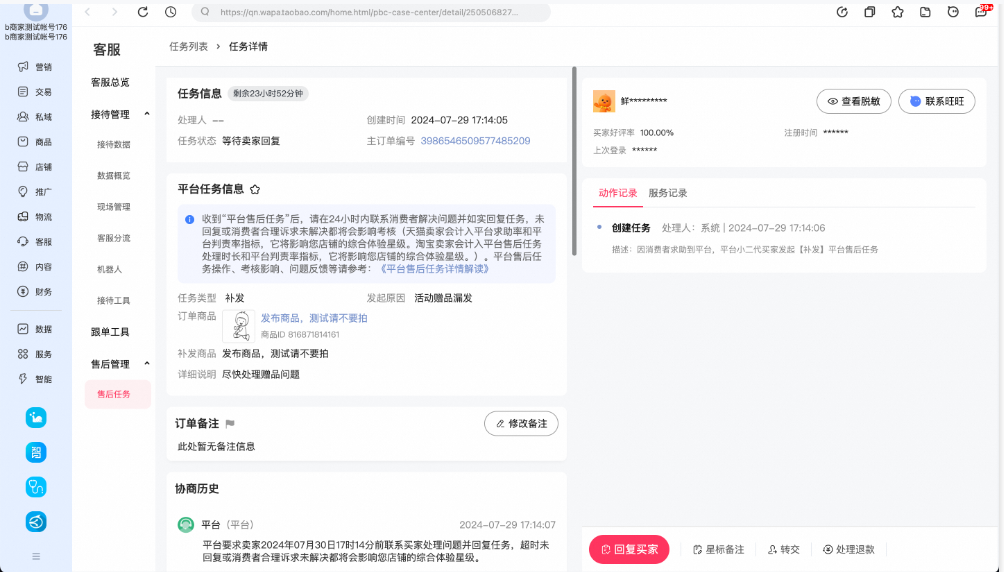Open 客服总览 in the side menu
The height and width of the screenshot is (572, 1004).
(110, 82)
